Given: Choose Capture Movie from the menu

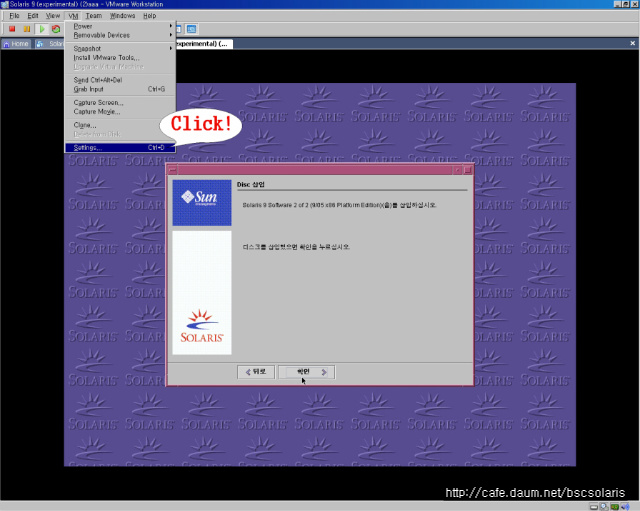Looking at the screenshot, I should click(x=120, y=111).
